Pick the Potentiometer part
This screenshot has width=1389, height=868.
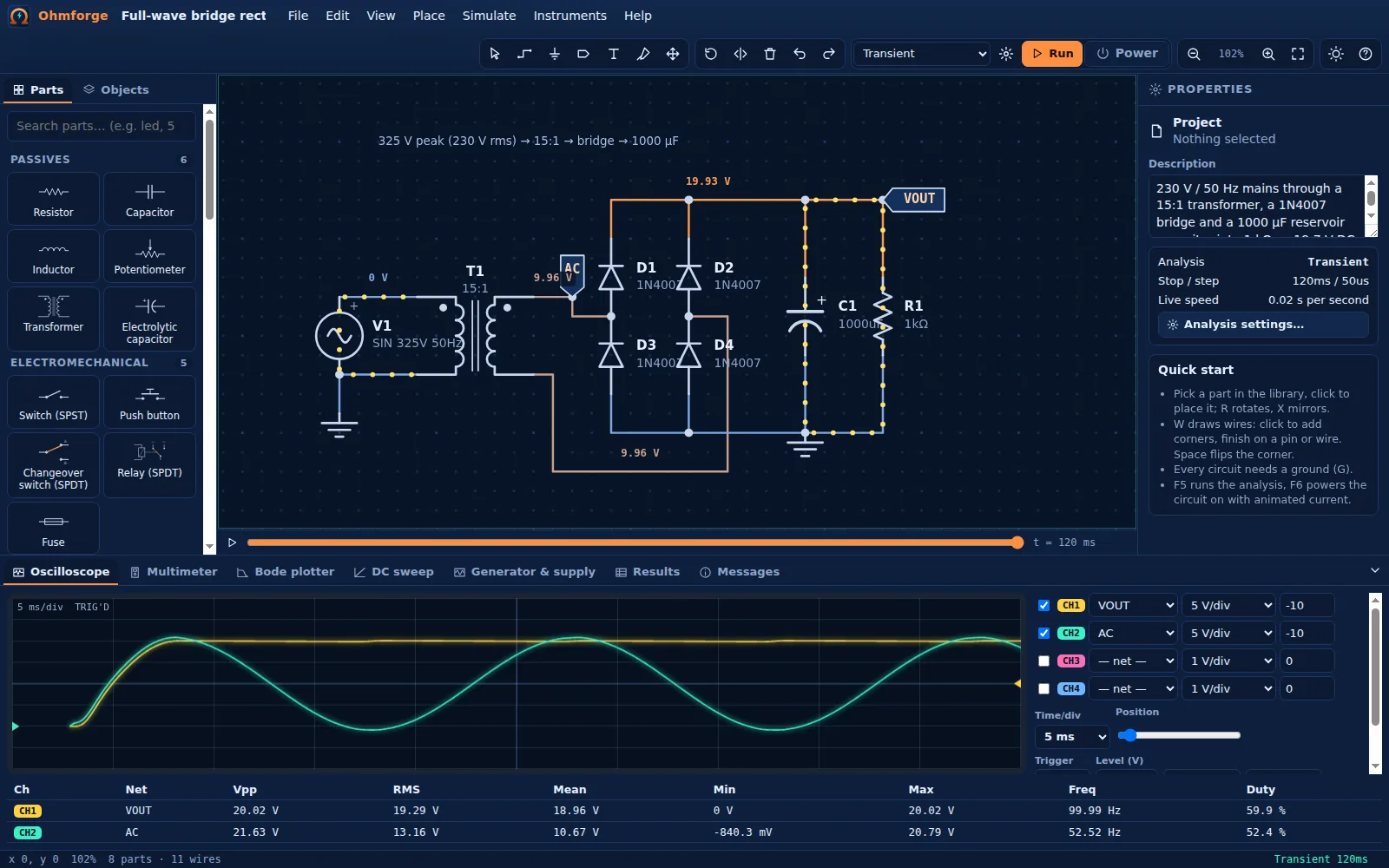pyautogui.click(x=149, y=257)
